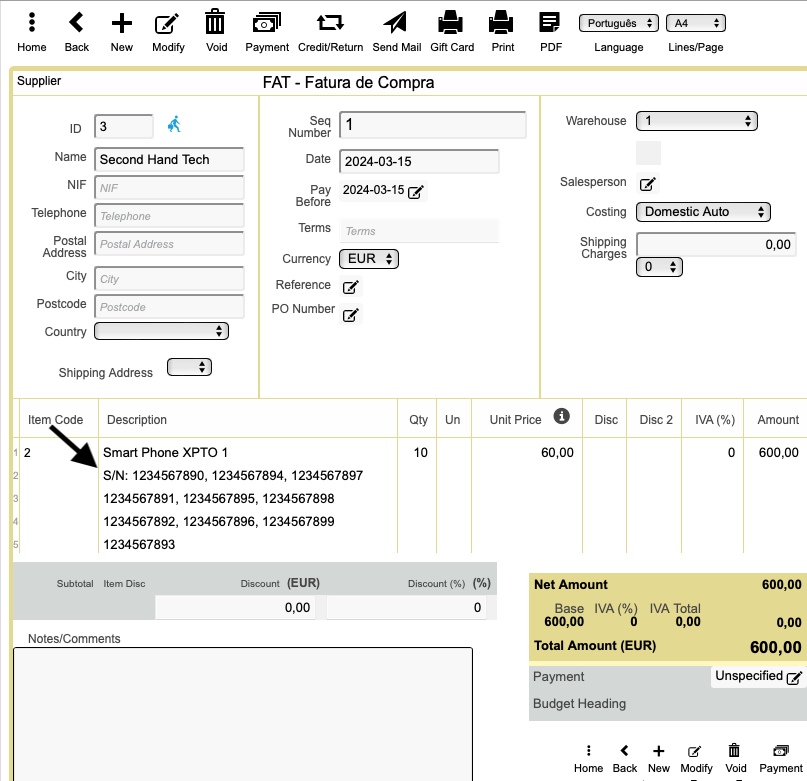Viewport: 807px width, 781px height.
Task: Open Payment from the top toolbar
Action: coord(267,32)
